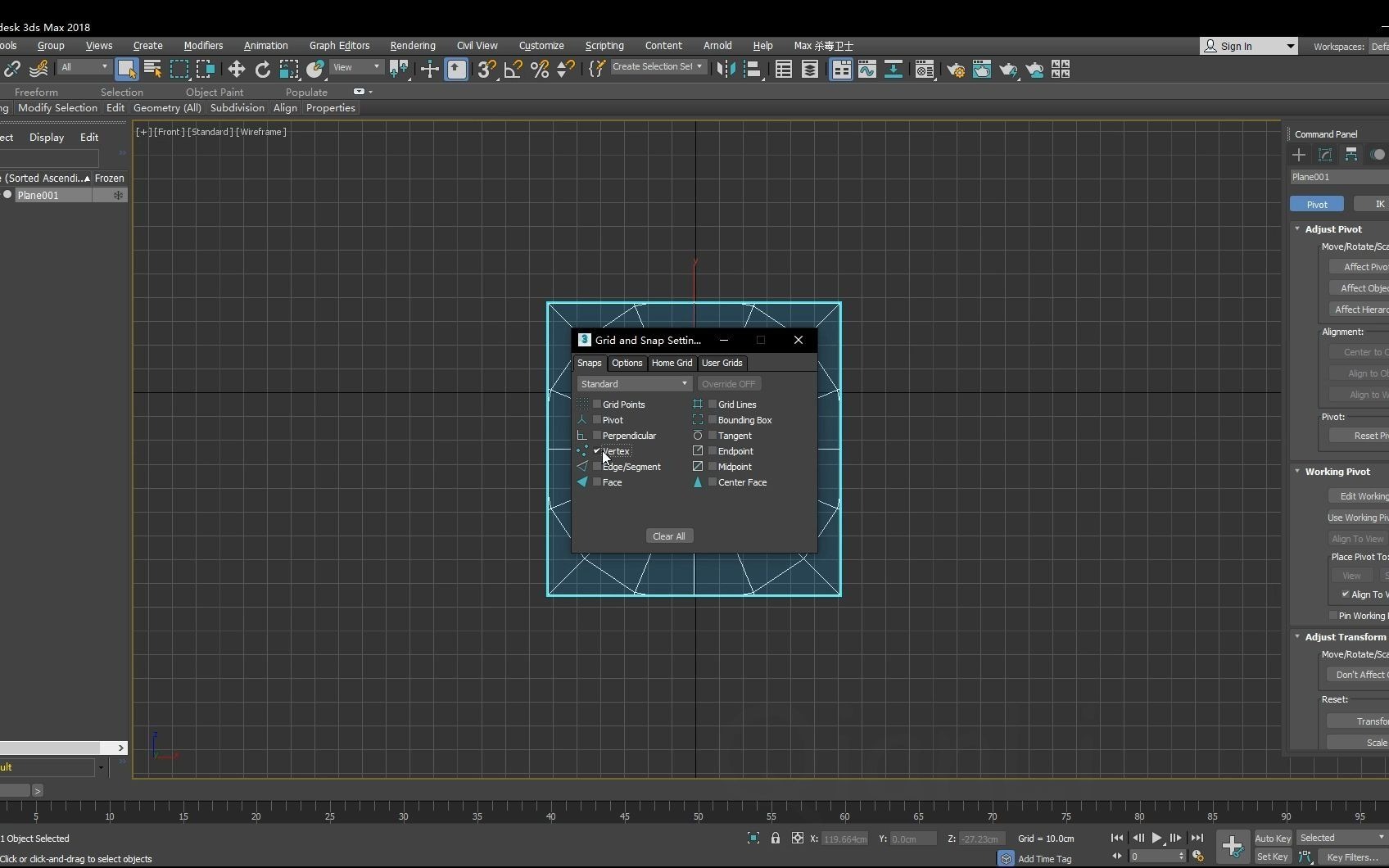1389x868 pixels.
Task: Collapse the Adjust Pivot rollout
Action: pyautogui.click(x=1297, y=229)
